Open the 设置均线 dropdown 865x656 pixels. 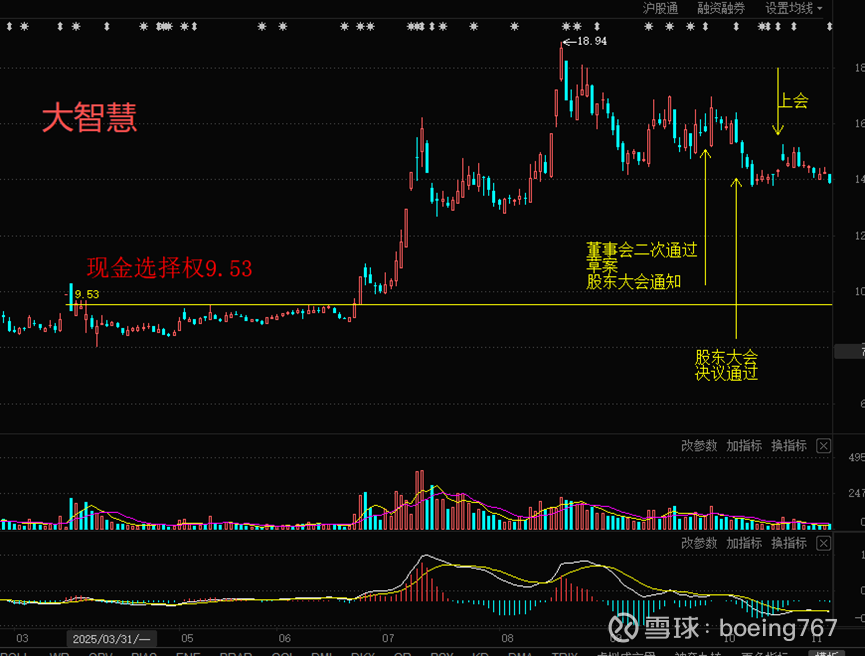793,8
